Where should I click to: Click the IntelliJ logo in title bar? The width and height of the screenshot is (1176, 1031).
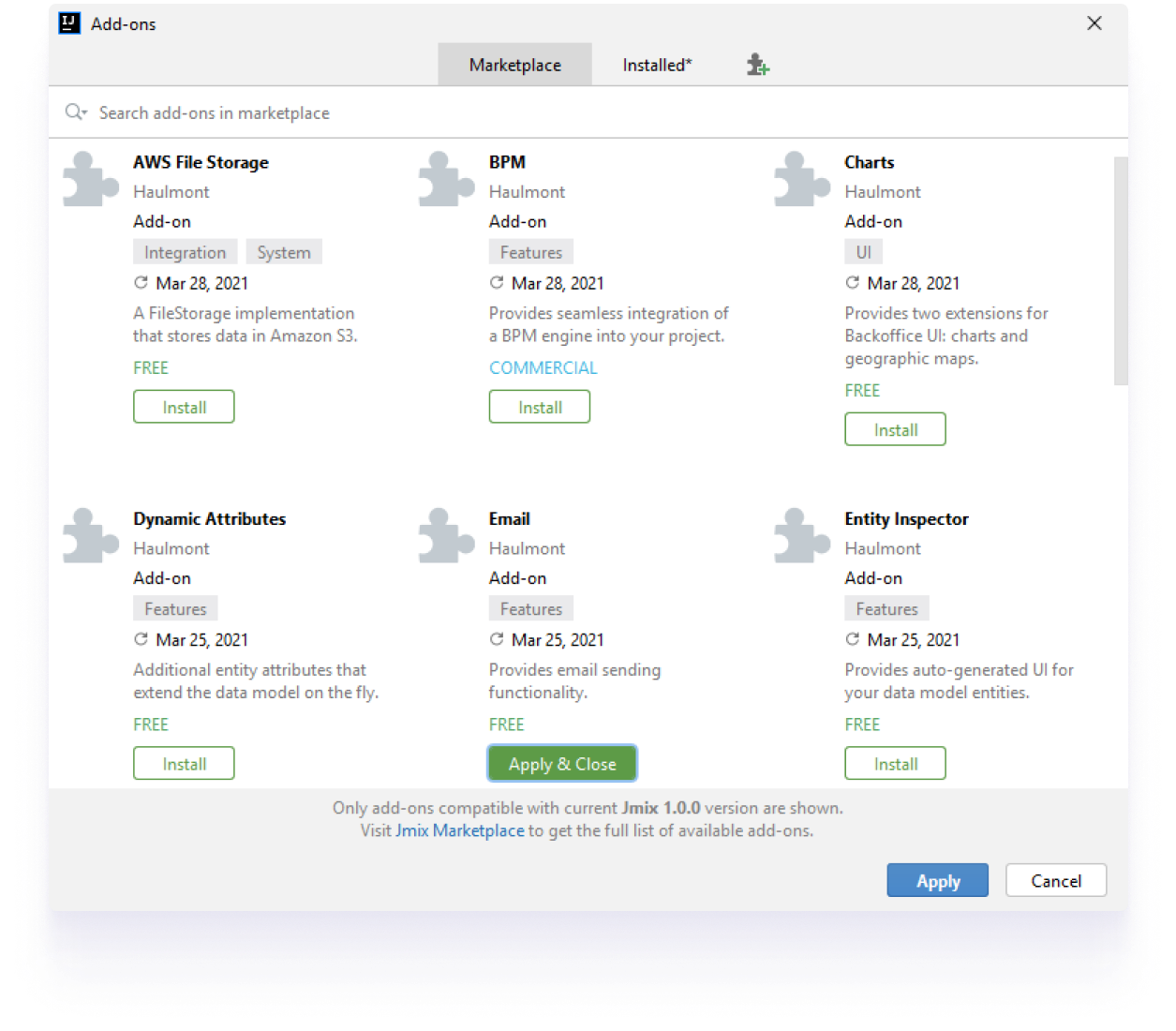tap(70, 23)
